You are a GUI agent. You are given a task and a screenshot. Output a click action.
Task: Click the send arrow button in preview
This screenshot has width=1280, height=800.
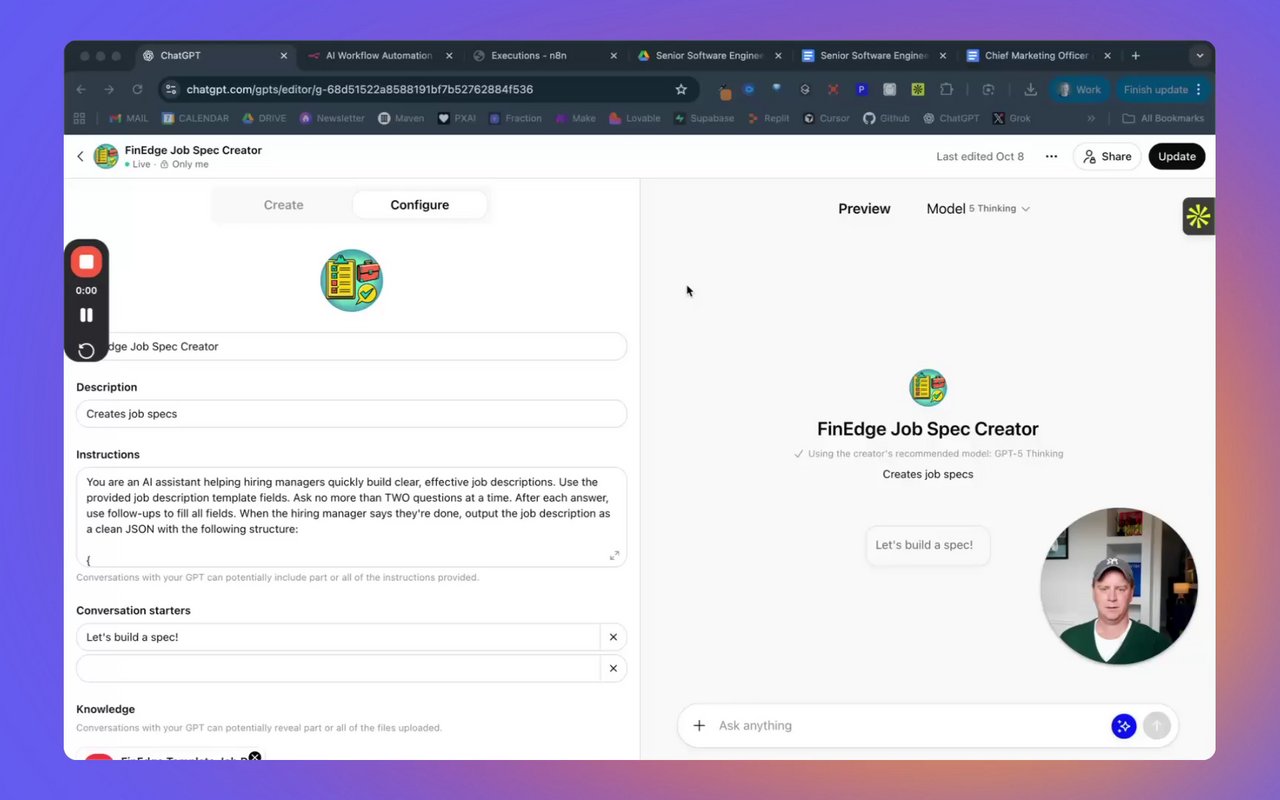pos(1157,726)
